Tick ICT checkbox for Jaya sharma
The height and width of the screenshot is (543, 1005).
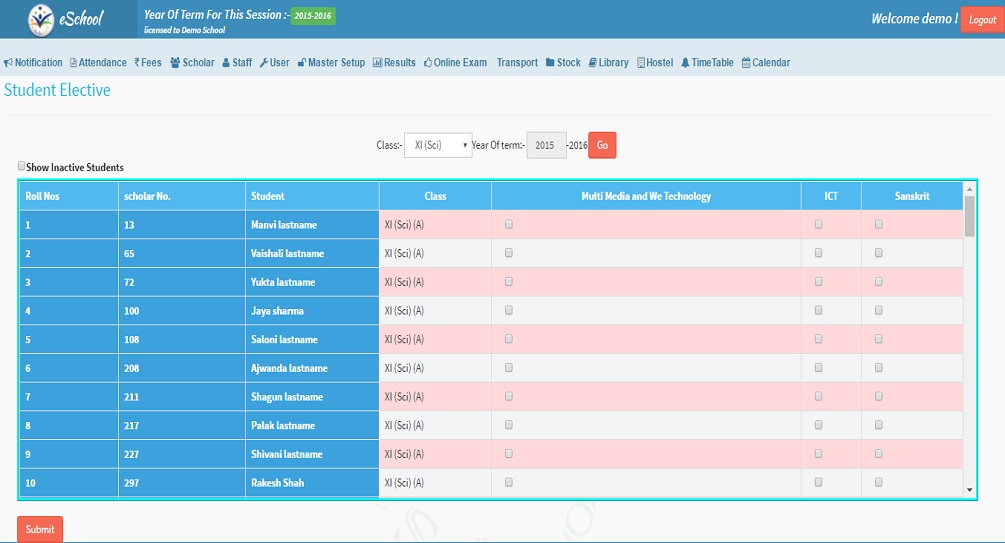click(x=819, y=311)
